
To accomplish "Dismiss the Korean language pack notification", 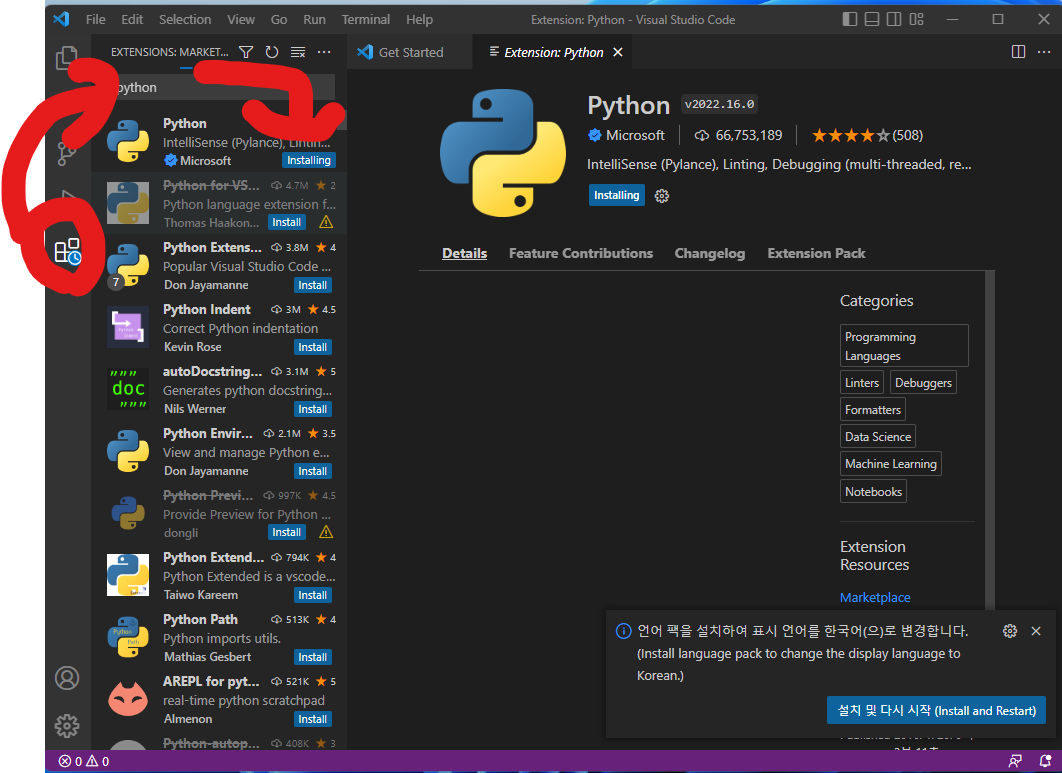I will (x=1036, y=631).
